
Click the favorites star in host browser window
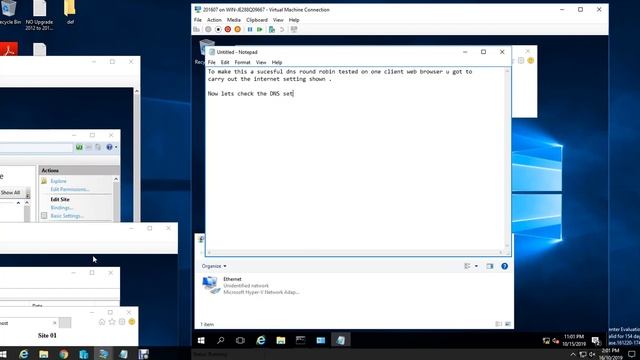point(112,322)
